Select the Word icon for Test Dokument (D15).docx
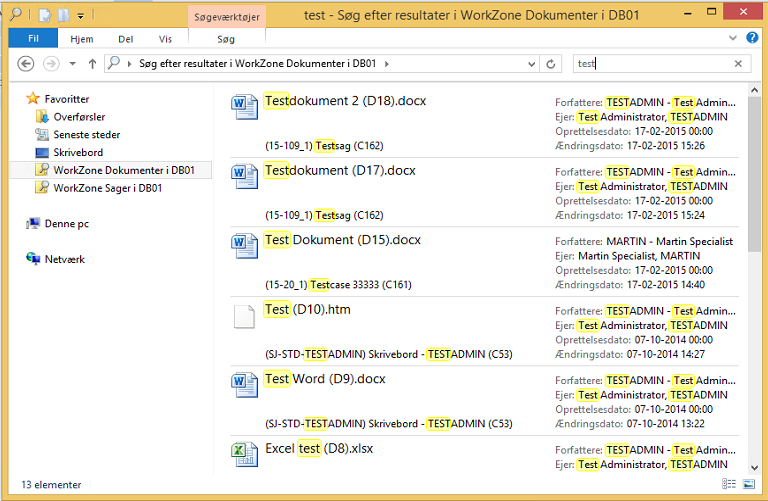Screen dimensions: 768x501 click(244, 245)
